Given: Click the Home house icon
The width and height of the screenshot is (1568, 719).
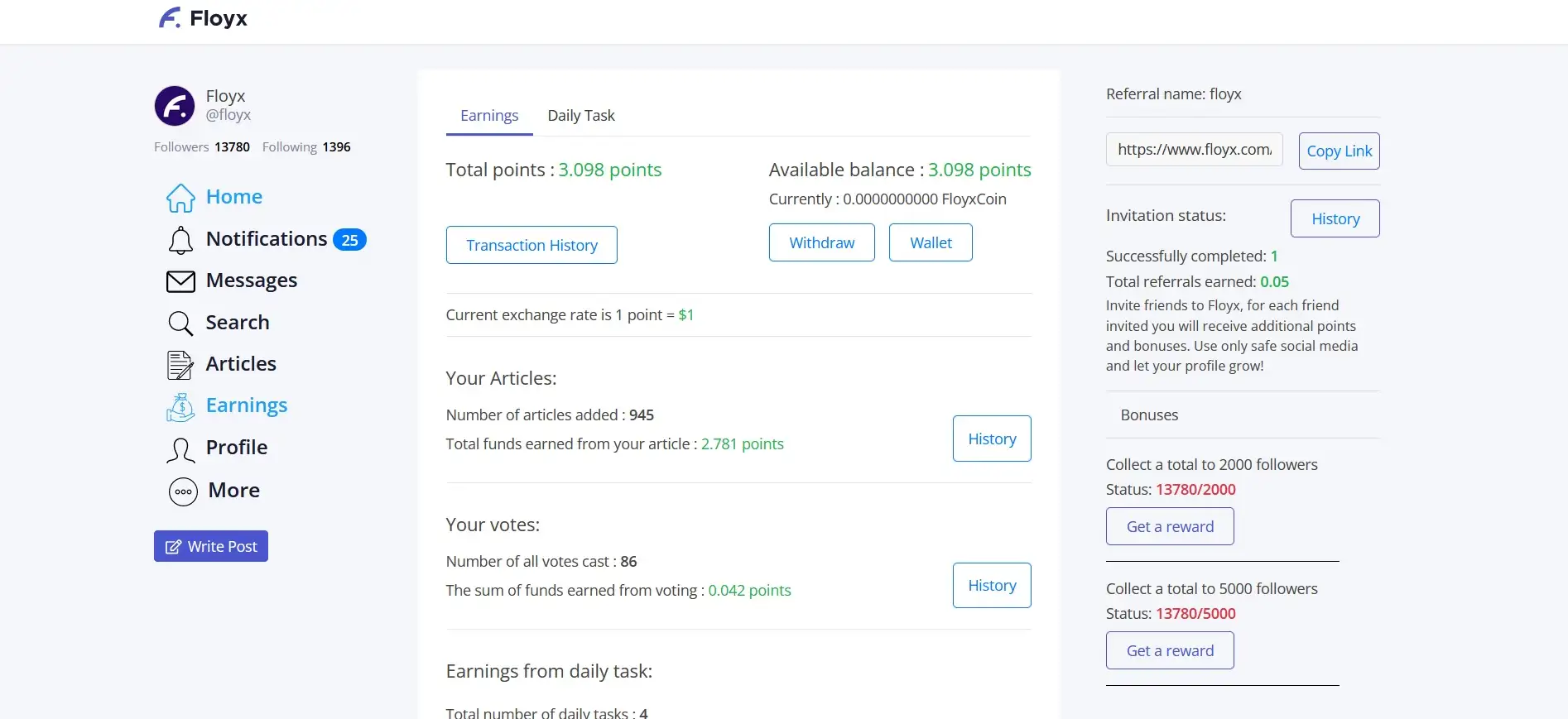Looking at the screenshot, I should coord(180,198).
